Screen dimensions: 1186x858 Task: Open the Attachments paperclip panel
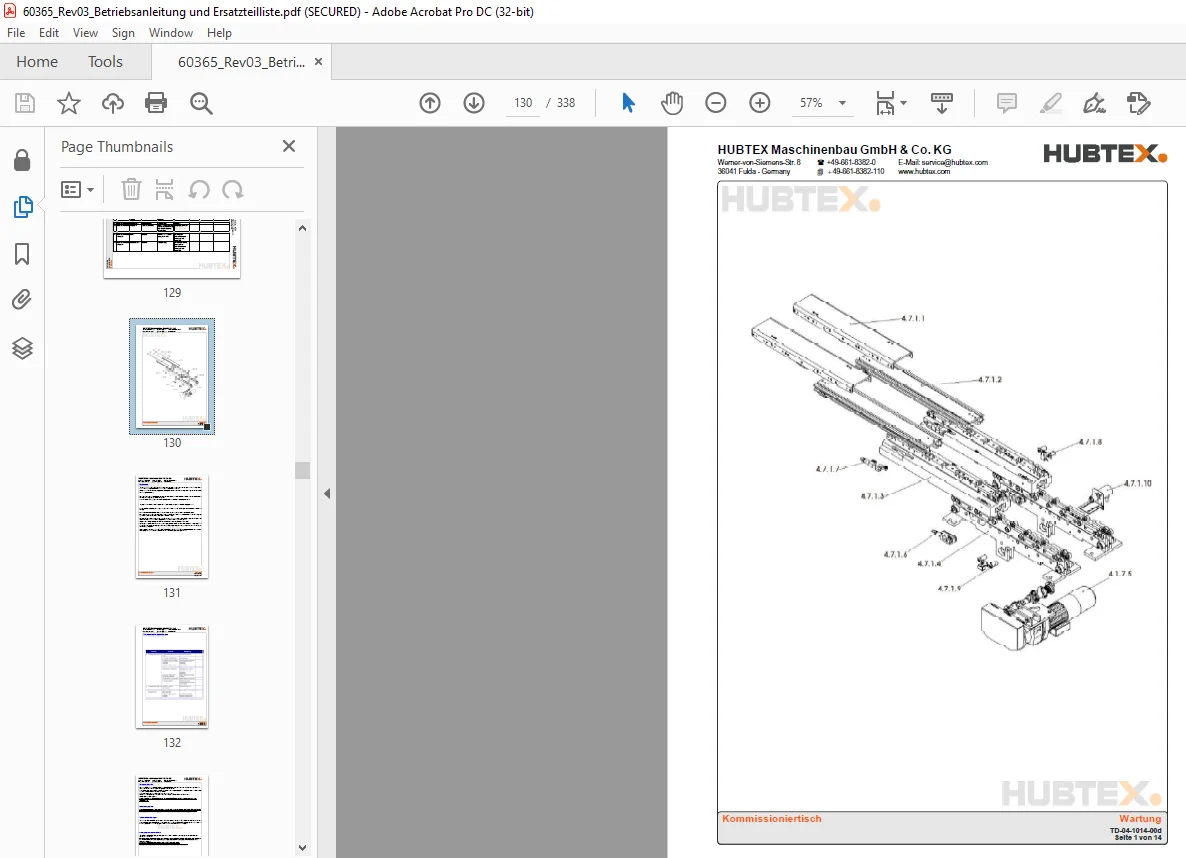[x=22, y=300]
